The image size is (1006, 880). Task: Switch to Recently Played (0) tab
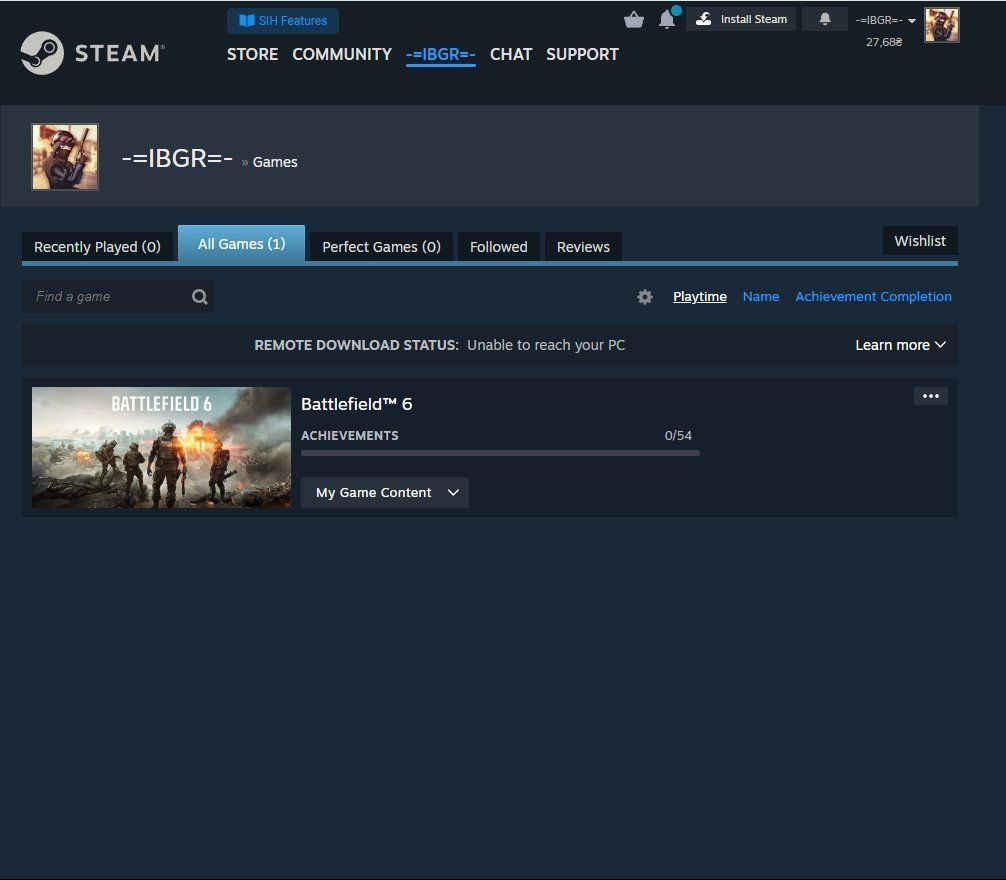click(x=98, y=247)
